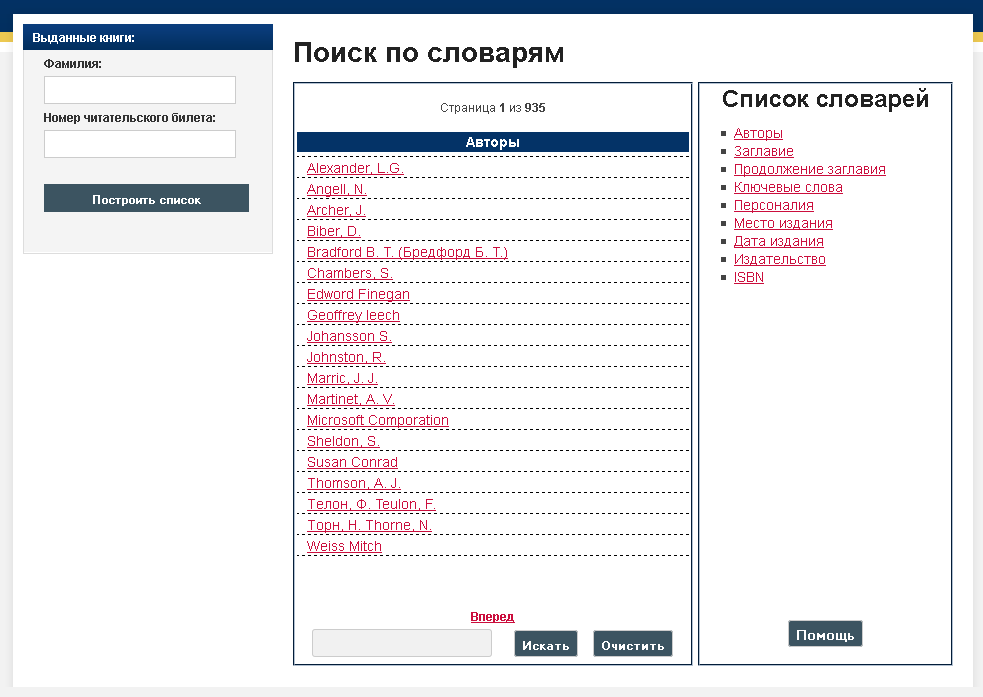The image size is (983, 697).
Task: Click the Фамилия input field
Action: tap(139, 90)
